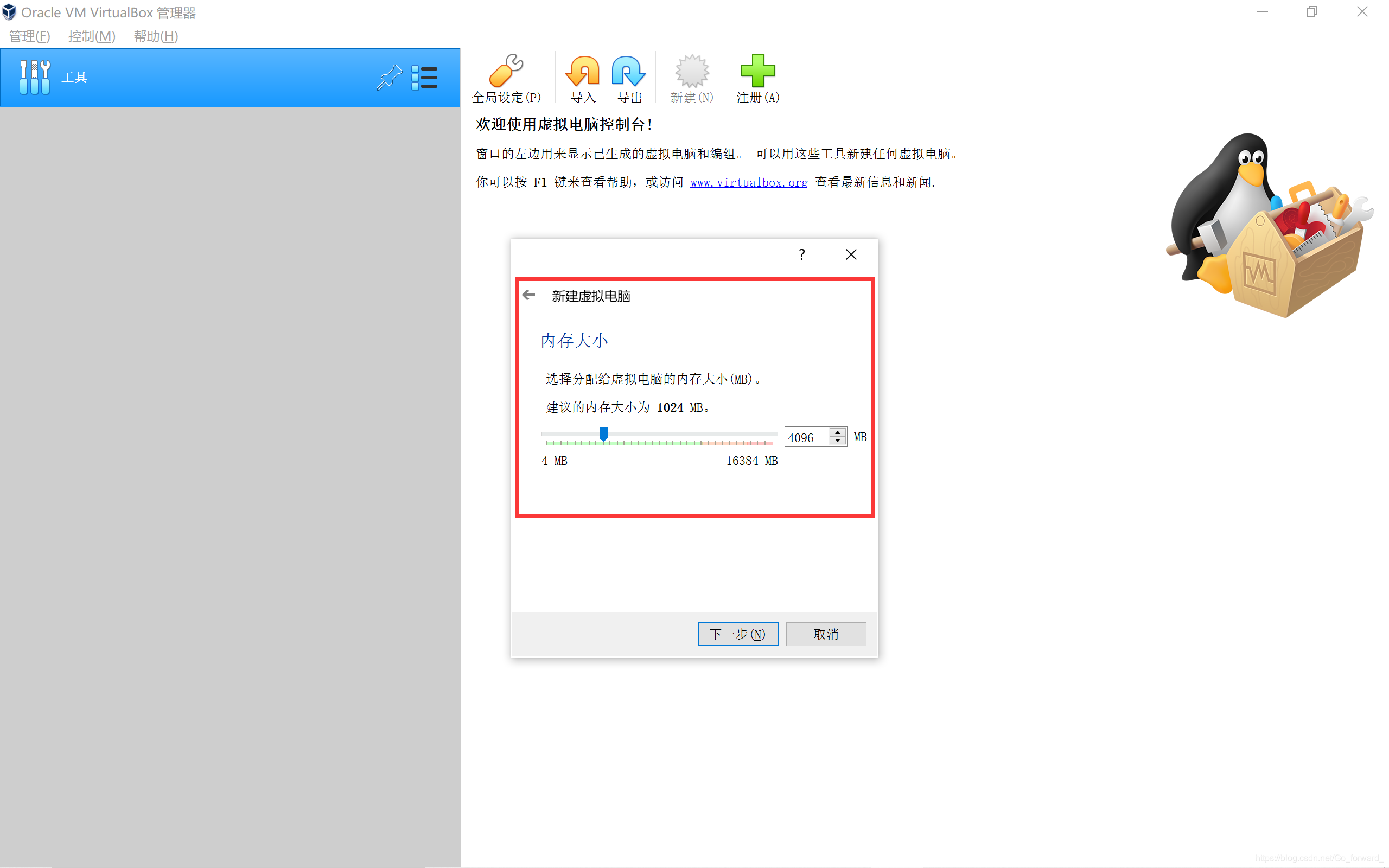Close the VirtualBox manager window
Viewport: 1389px width, 868px height.
(x=1362, y=11)
